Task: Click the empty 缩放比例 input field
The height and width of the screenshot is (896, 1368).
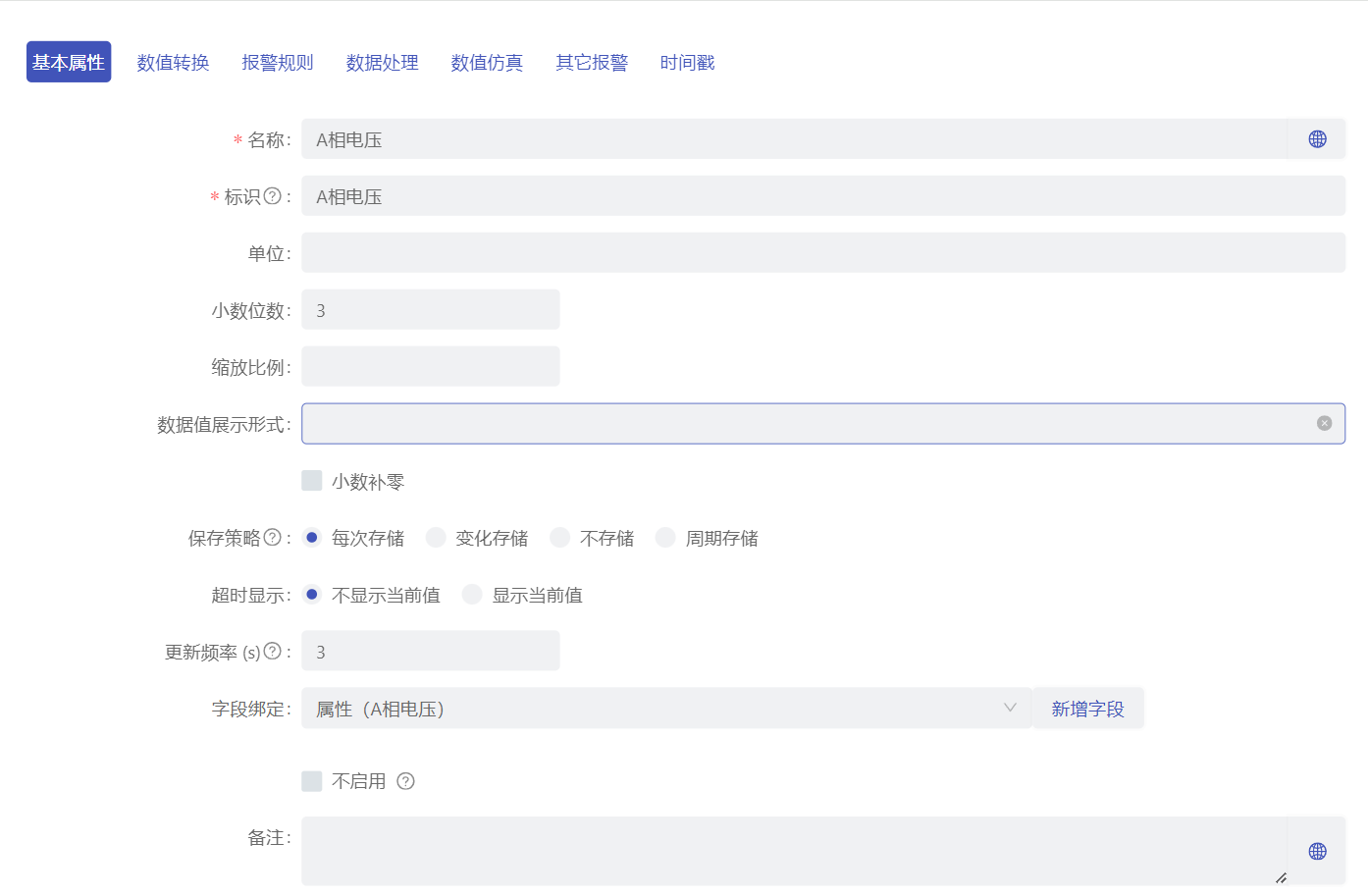Action: 431,367
